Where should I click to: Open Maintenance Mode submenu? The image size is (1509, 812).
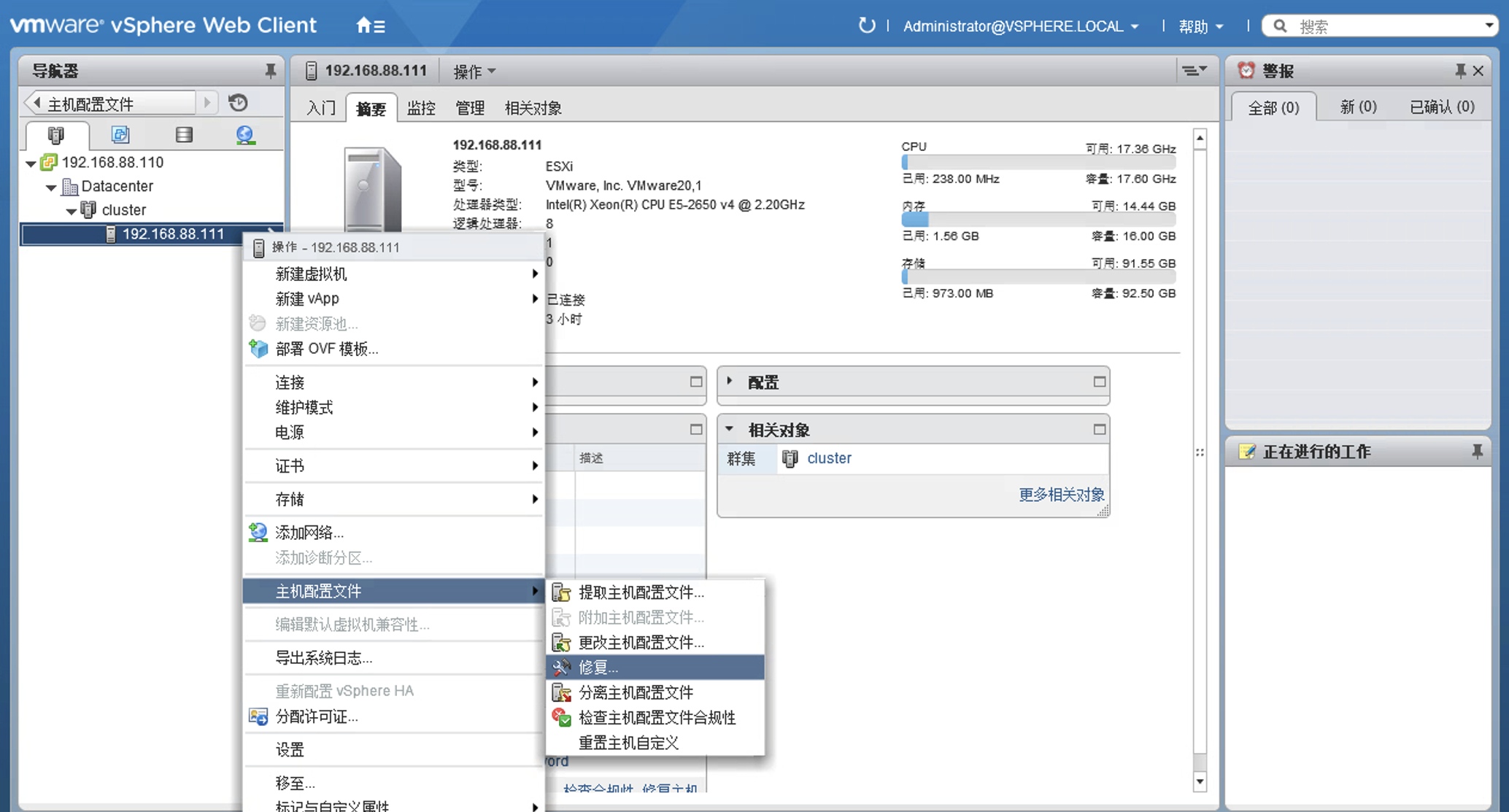[395, 407]
